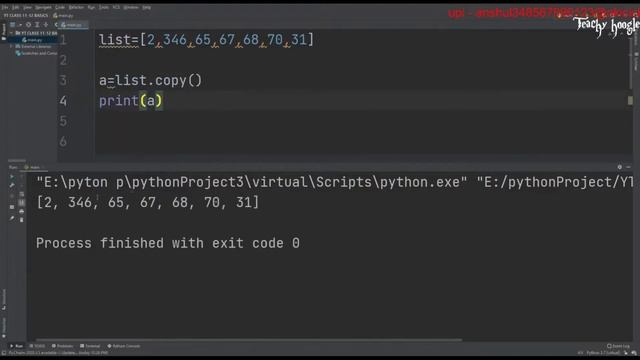Viewport: 640px width, 360px height.
Task: Hide the Run panel with minimize icon
Action: (629, 167)
